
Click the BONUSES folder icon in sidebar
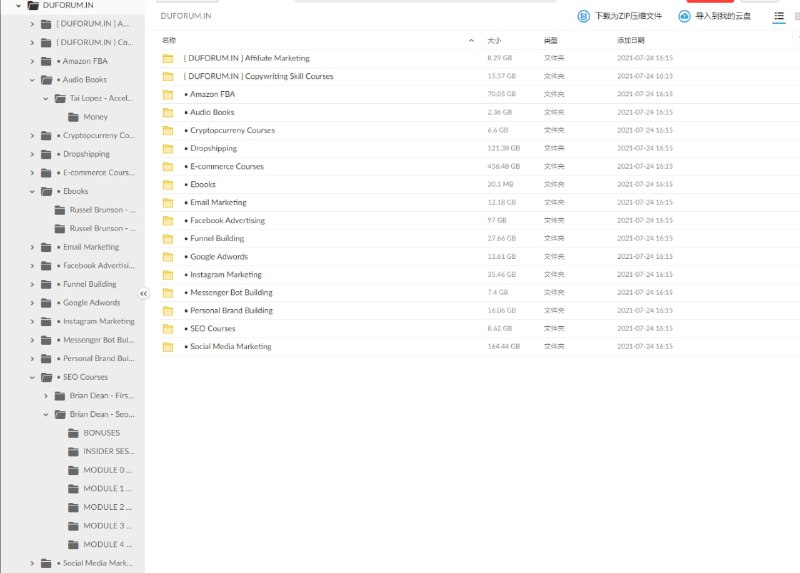(73, 433)
